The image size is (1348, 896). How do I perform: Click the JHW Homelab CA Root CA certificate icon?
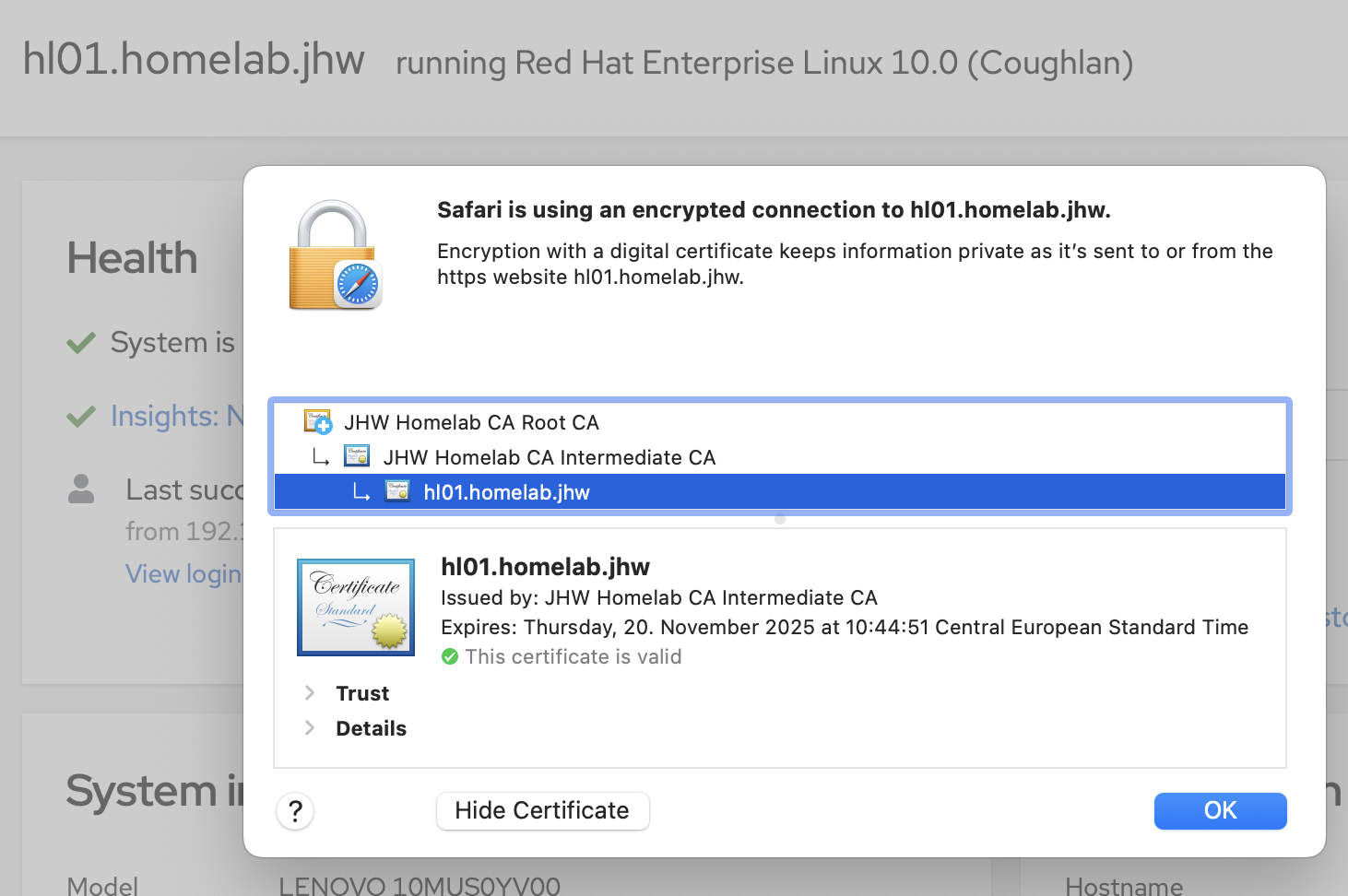317,422
